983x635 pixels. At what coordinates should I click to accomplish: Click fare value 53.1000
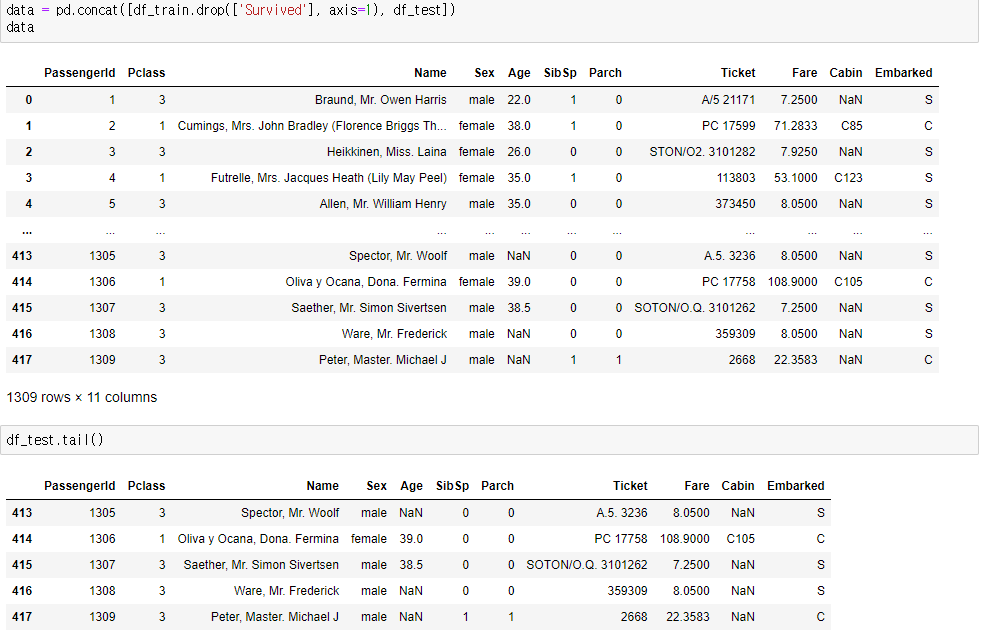point(796,178)
